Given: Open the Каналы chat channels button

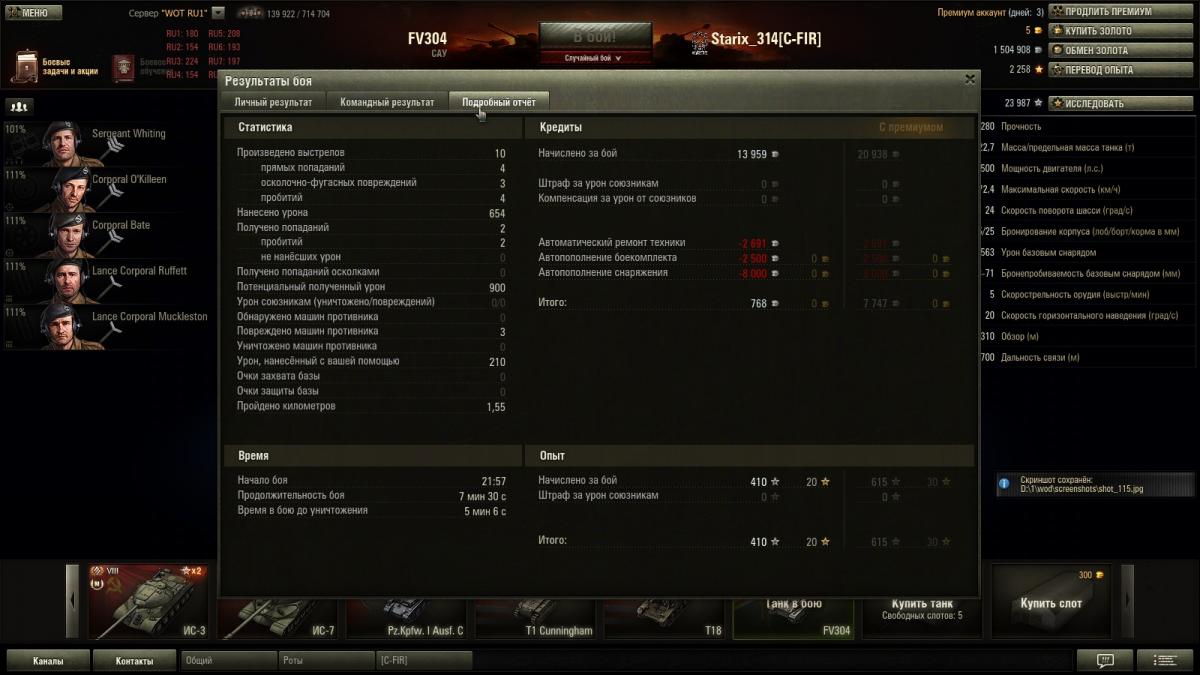Looking at the screenshot, I should (48, 661).
